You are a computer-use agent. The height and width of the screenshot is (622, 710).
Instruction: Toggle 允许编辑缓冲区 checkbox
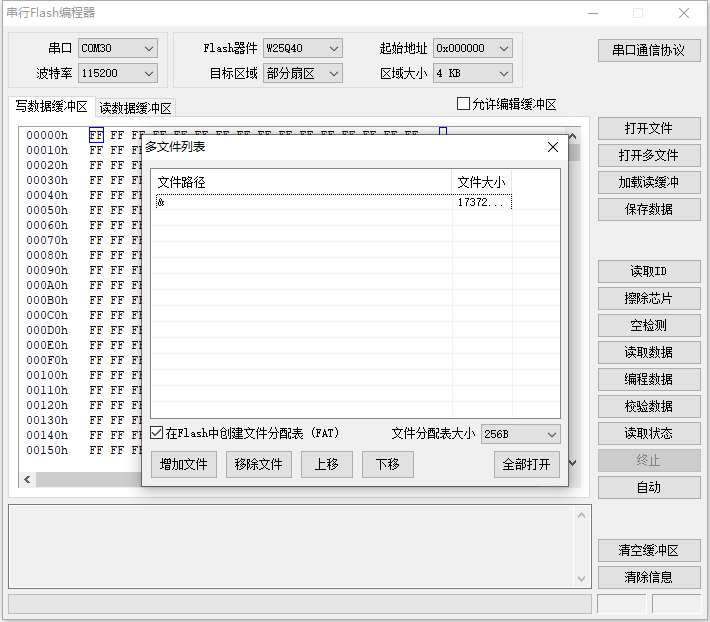point(463,104)
